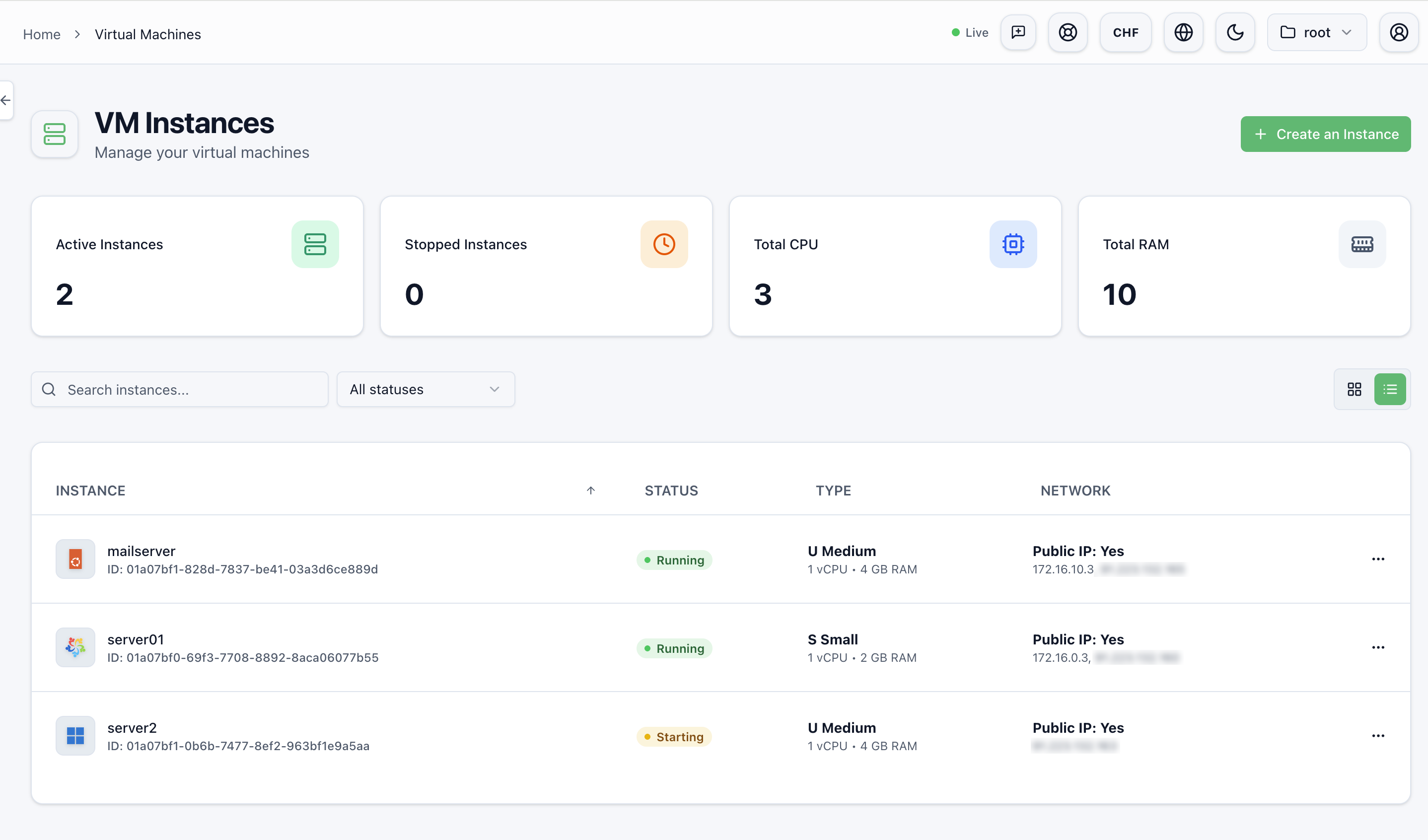Open the support lifebuoy icon
This screenshot has width=1428, height=840.
(x=1068, y=32)
